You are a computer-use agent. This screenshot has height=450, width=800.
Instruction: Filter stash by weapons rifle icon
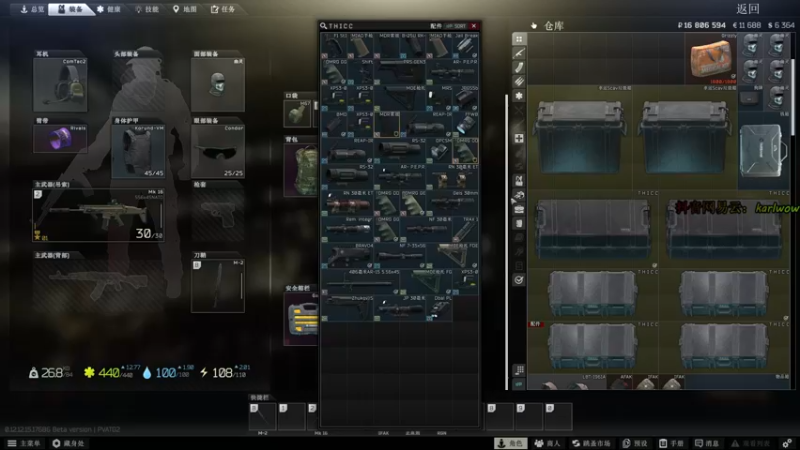click(519, 53)
